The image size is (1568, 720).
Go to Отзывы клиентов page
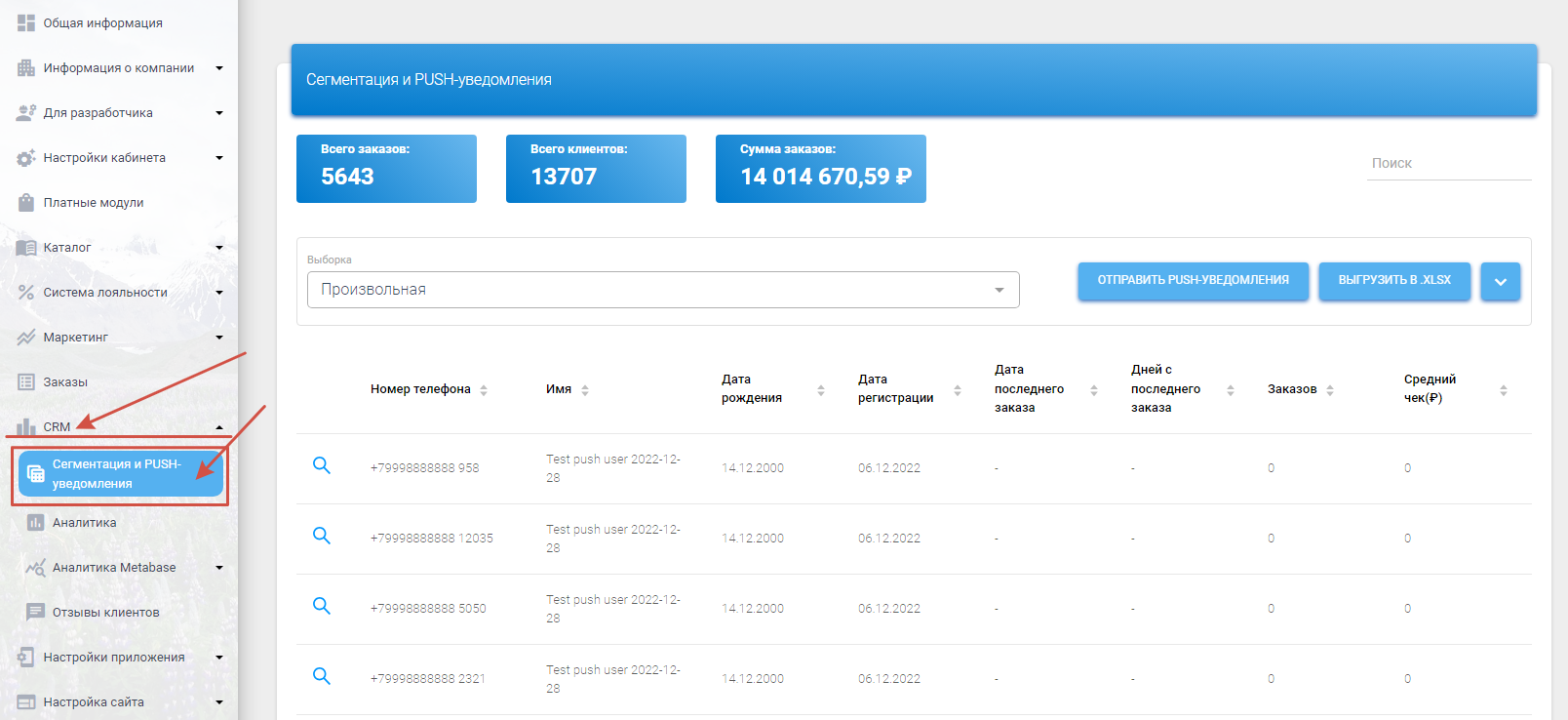pos(105,613)
